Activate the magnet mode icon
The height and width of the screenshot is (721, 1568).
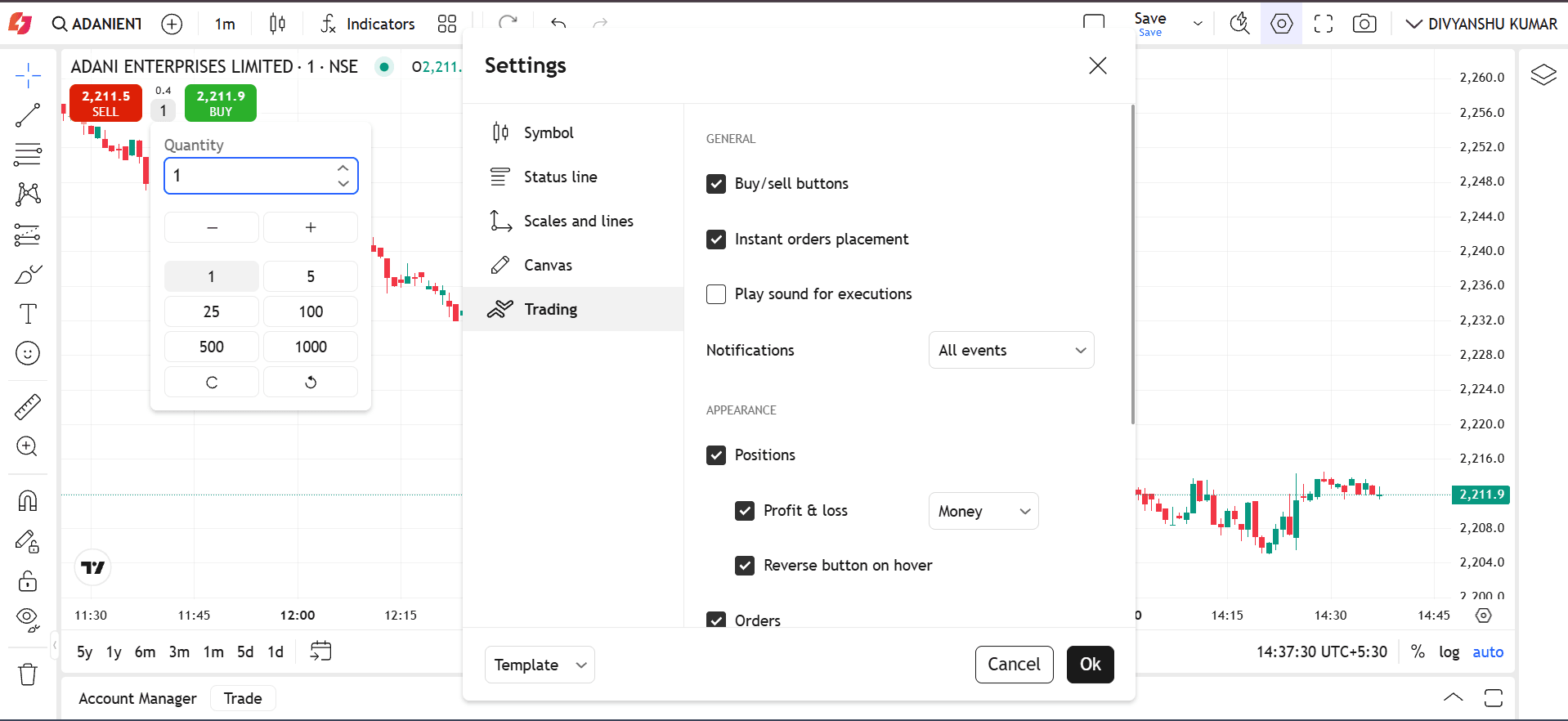click(x=28, y=500)
